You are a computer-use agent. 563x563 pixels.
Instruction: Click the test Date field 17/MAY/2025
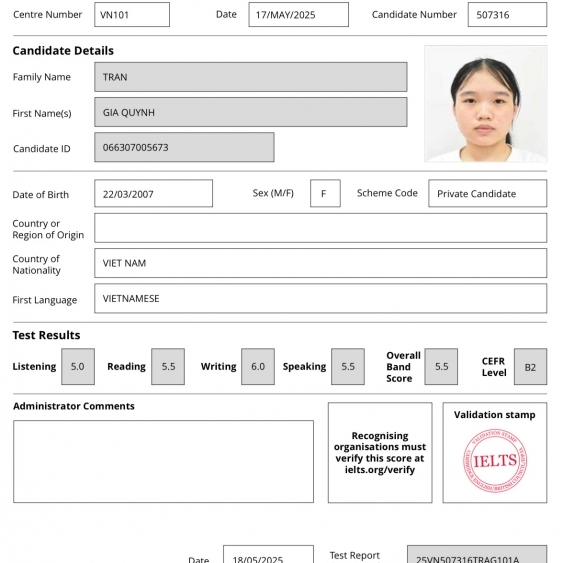pos(298,15)
